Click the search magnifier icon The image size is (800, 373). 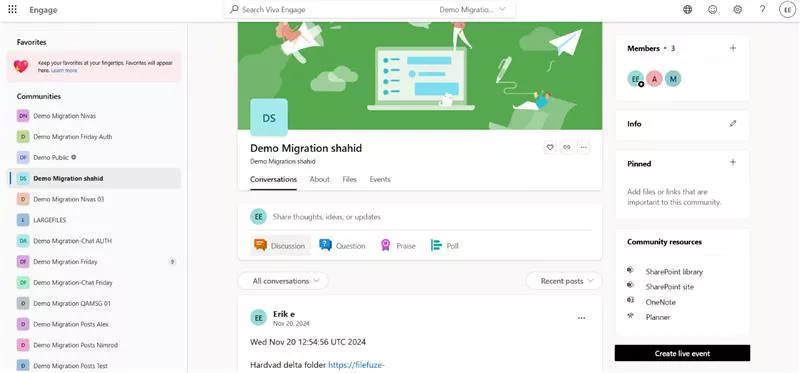pos(234,9)
